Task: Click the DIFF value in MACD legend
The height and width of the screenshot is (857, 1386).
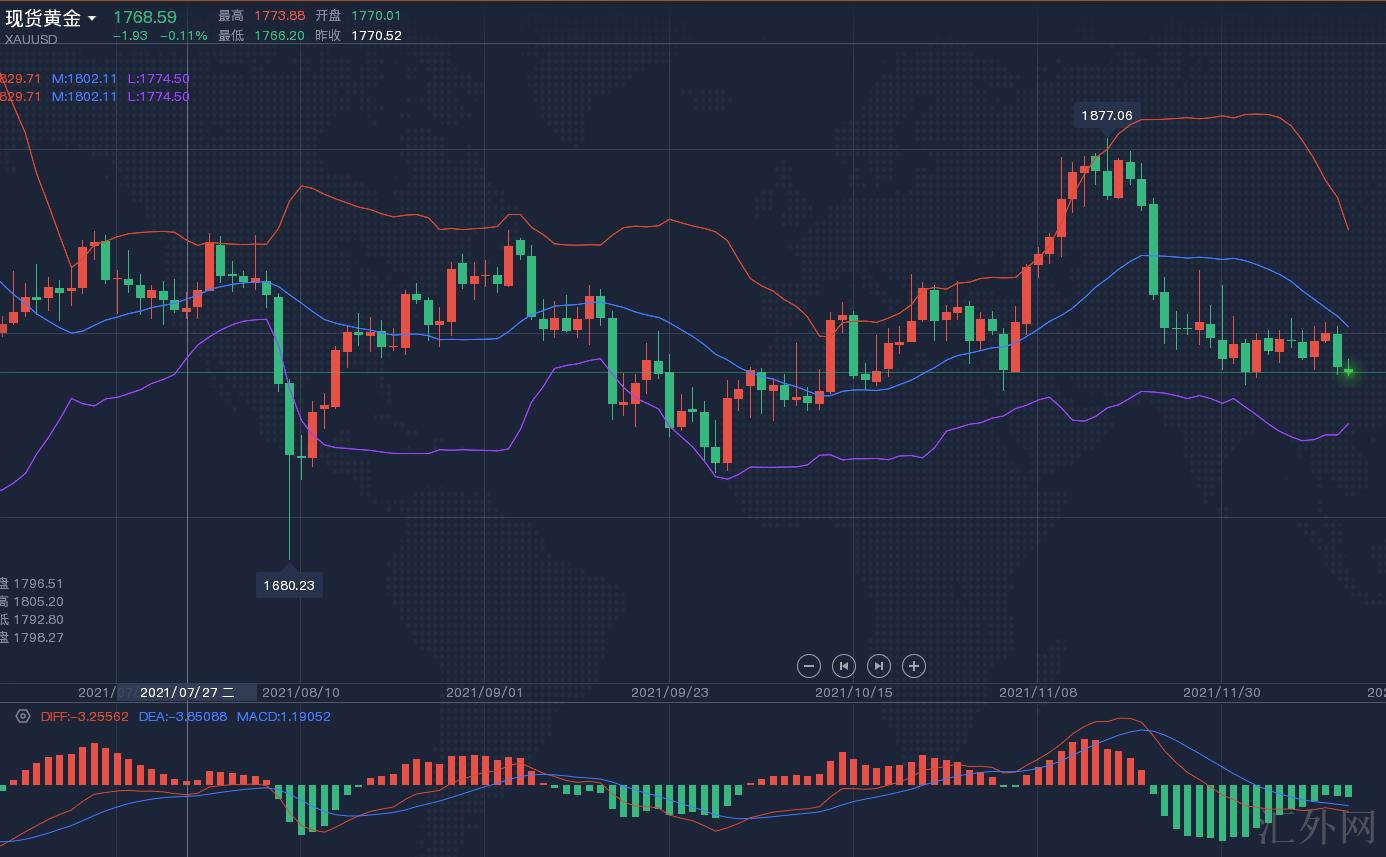Action: point(85,716)
